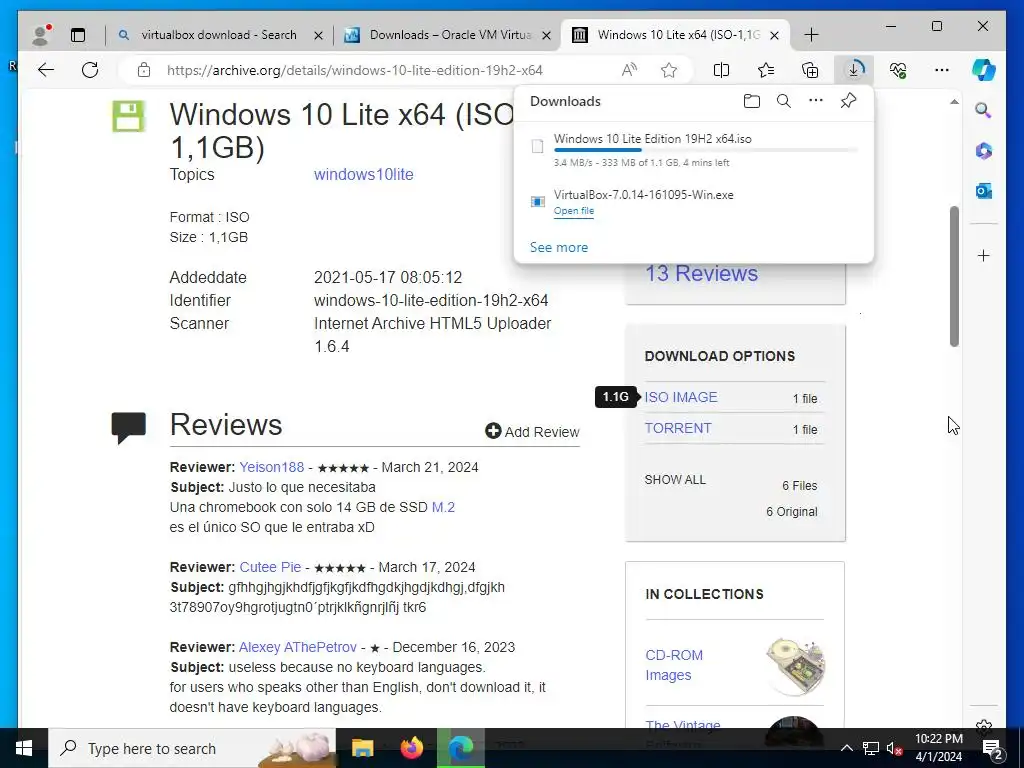
Task: Show hidden tray icons chevron
Action: tap(846, 748)
